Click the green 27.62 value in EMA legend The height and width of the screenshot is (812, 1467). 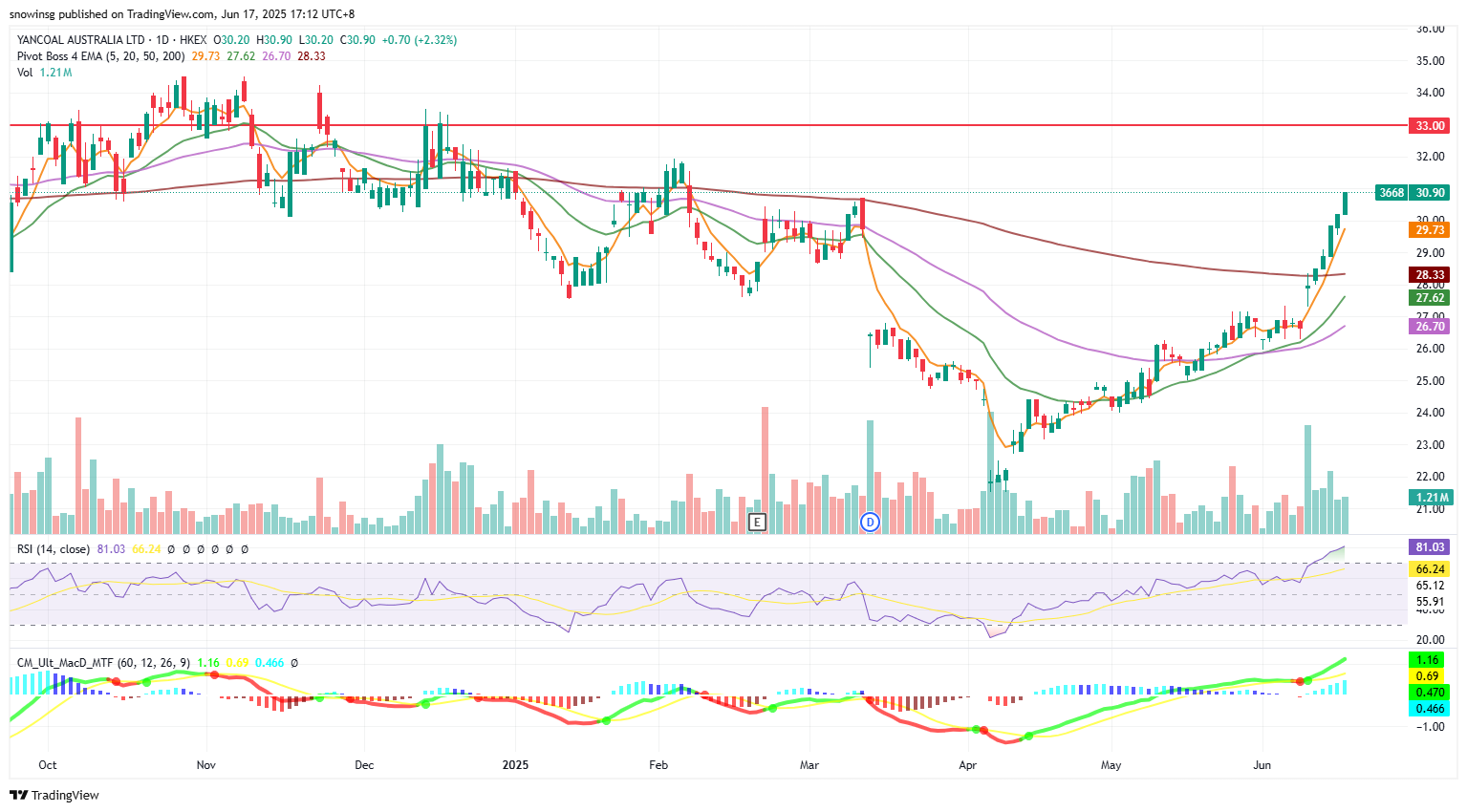(241, 56)
